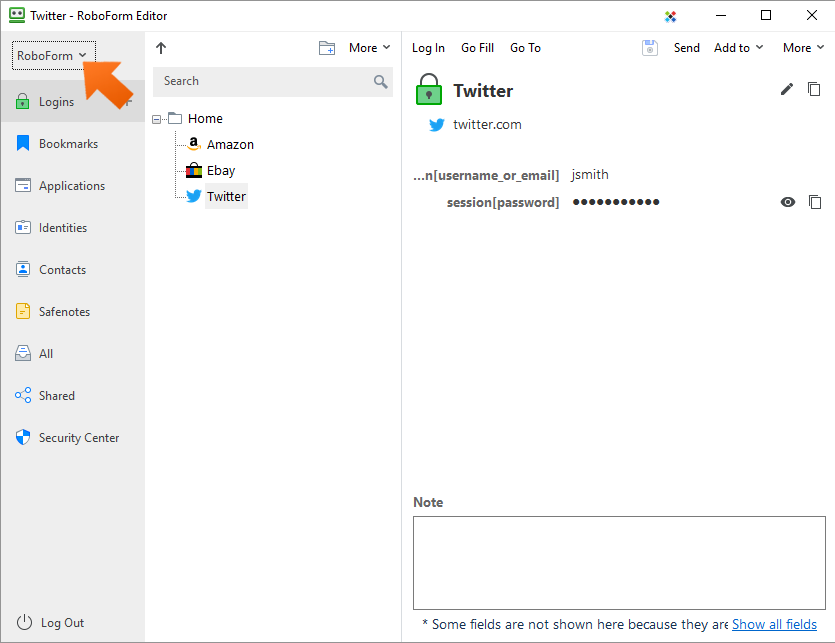Click Go To button

526,48
